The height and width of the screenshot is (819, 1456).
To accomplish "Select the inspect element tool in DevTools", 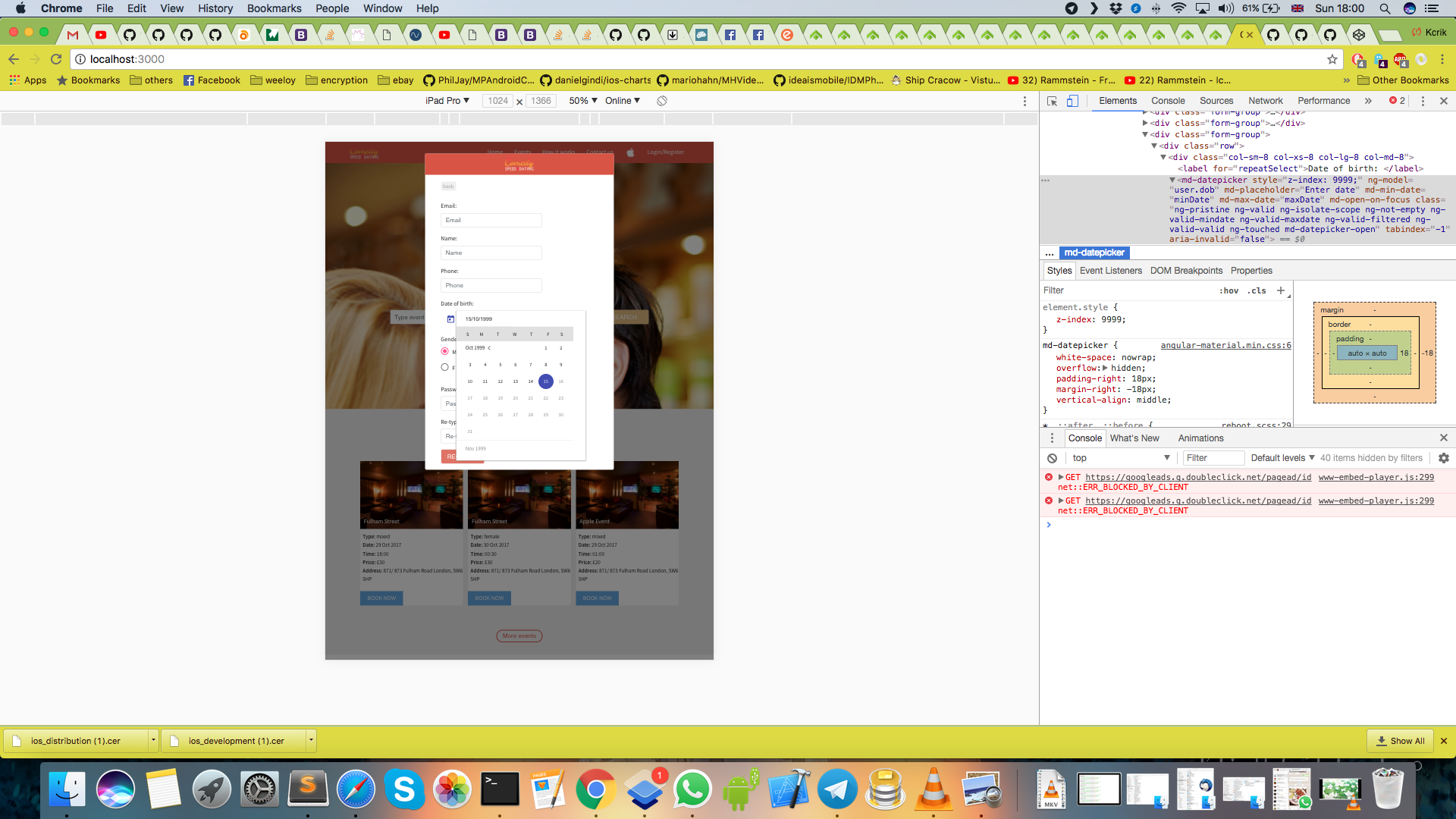I will [x=1050, y=101].
